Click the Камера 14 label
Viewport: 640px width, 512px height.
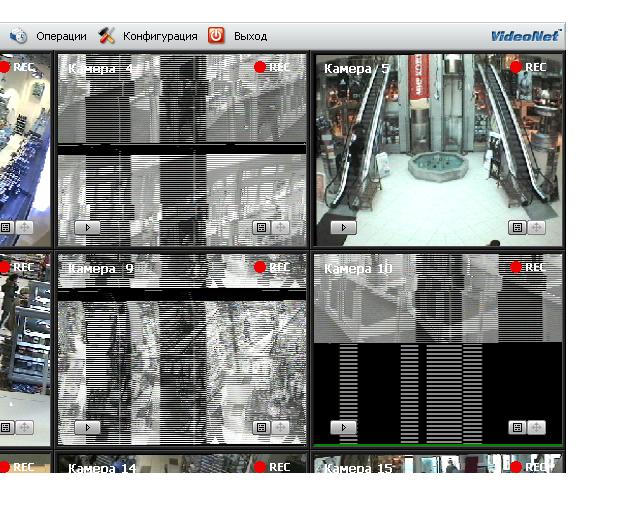coord(102,468)
